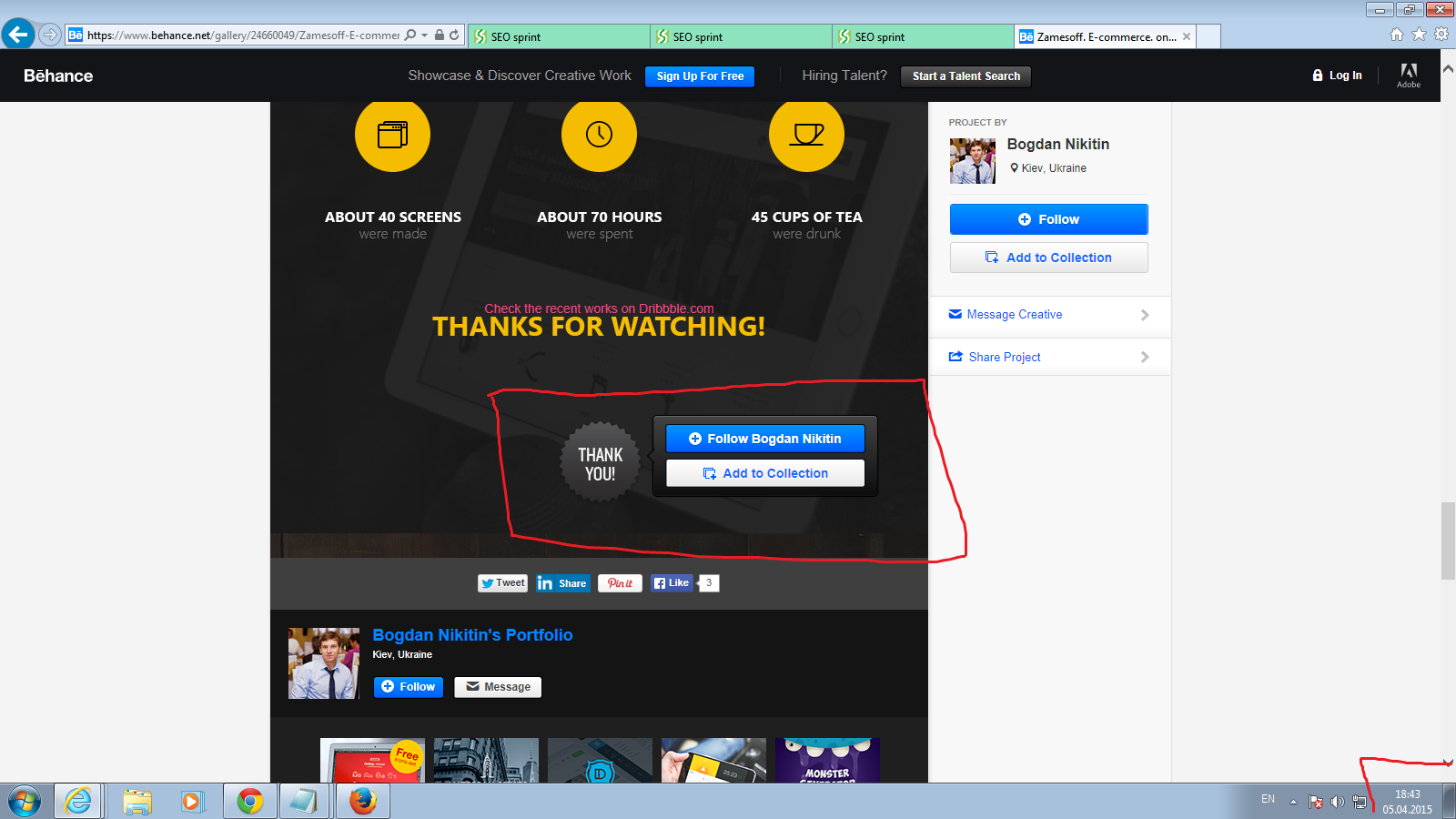Viewport: 1456px width, 819px height.
Task: Launch Google Chrome from the taskbar
Action: 249,801
